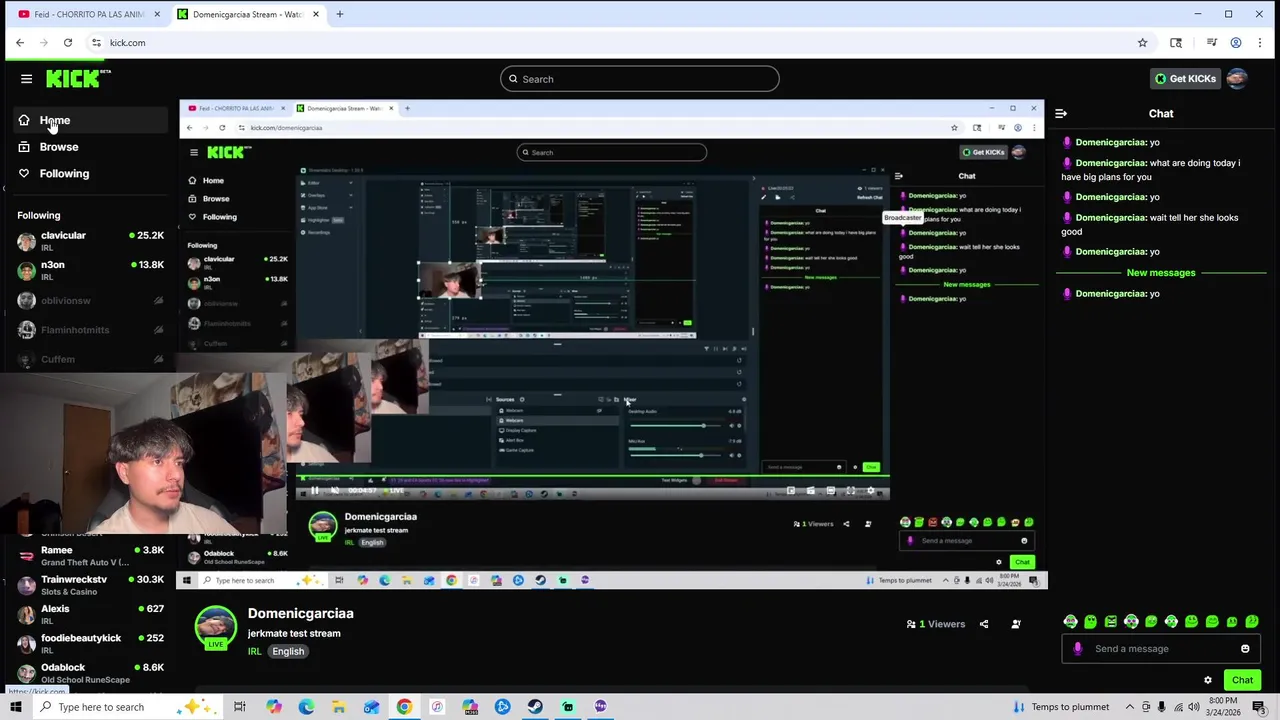Open iTunes from the taskbar
Screen dimensions: 1280x720
437,707
